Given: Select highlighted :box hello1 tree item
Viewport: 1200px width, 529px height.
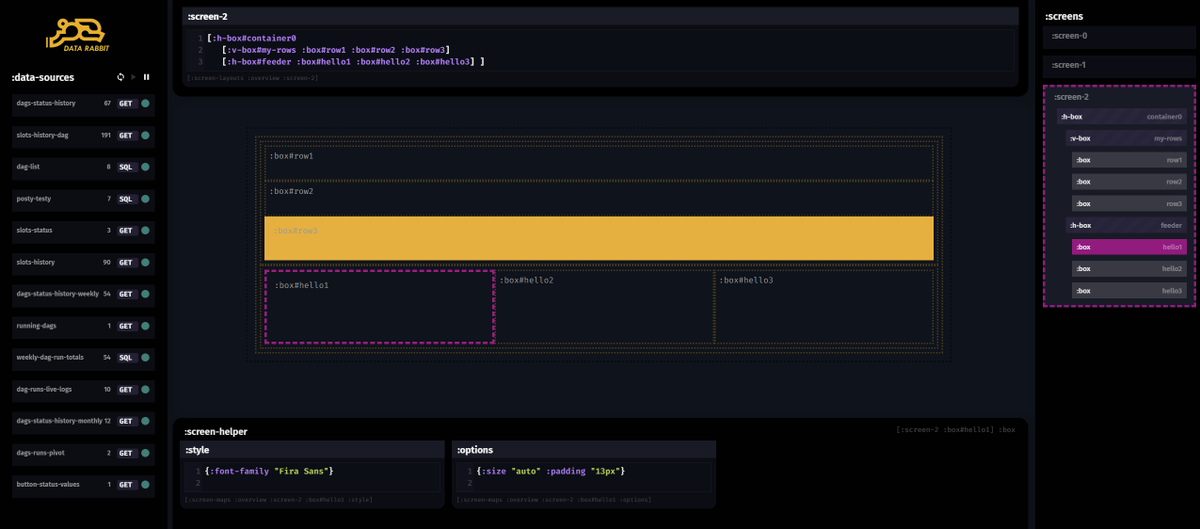Looking at the screenshot, I should coord(1129,247).
